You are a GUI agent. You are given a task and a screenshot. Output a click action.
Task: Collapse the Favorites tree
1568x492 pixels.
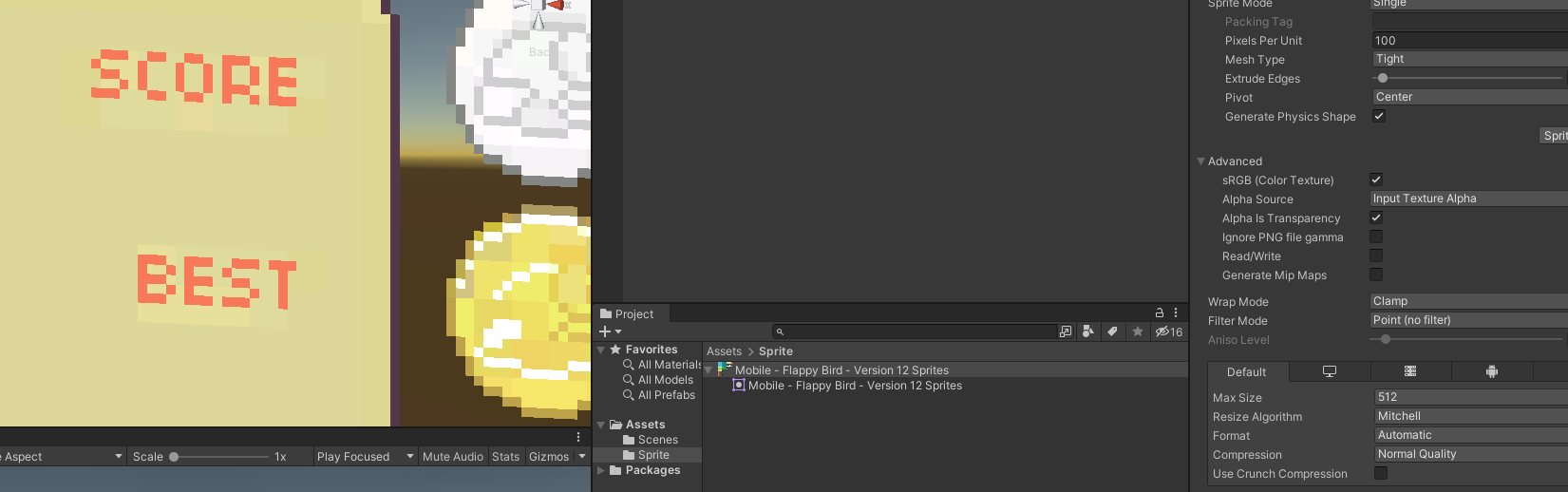coord(600,350)
